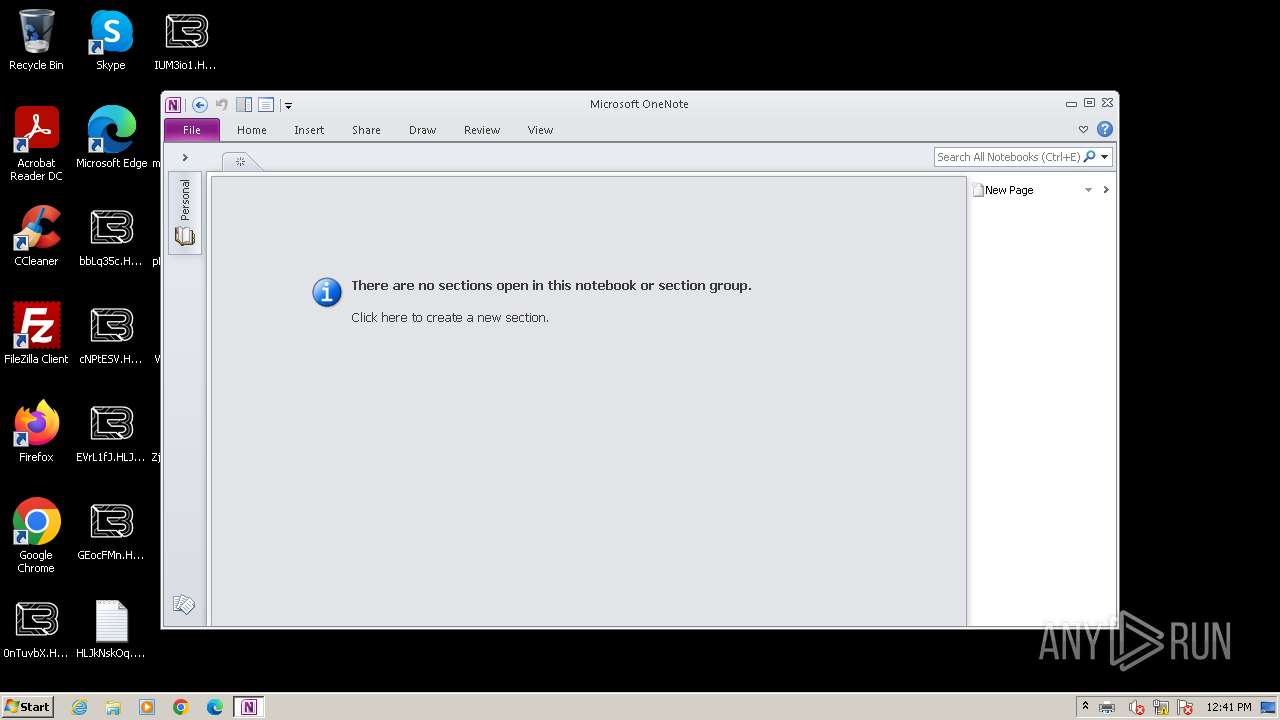The width and height of the screenshot is (1280, 720).
Task: Select the GEocFMn.H... desktop file
Action: (x=111, y=531)
